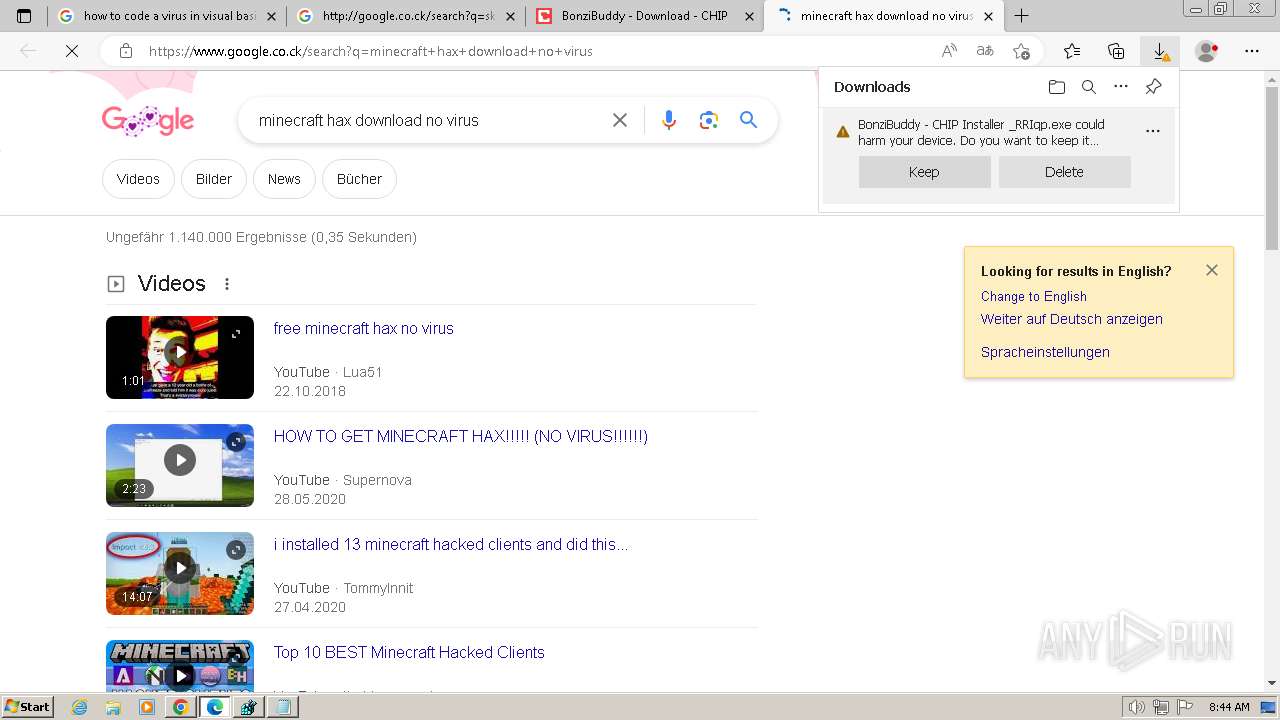Open the tab actions menu icon
This screenshot has height=720, width=1280.
(x=24, y=16)
